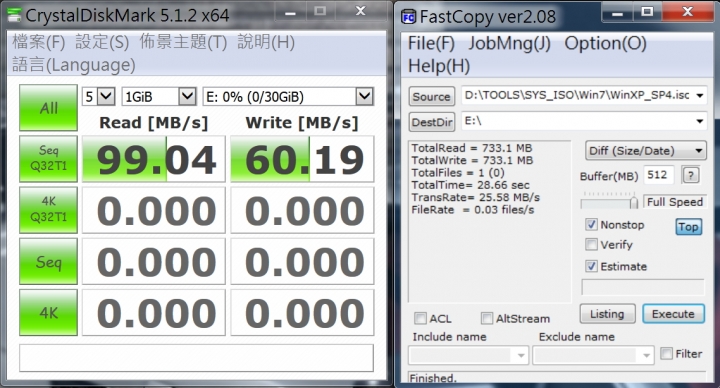Expand the Source path dropdown arrow

[700, 96]
